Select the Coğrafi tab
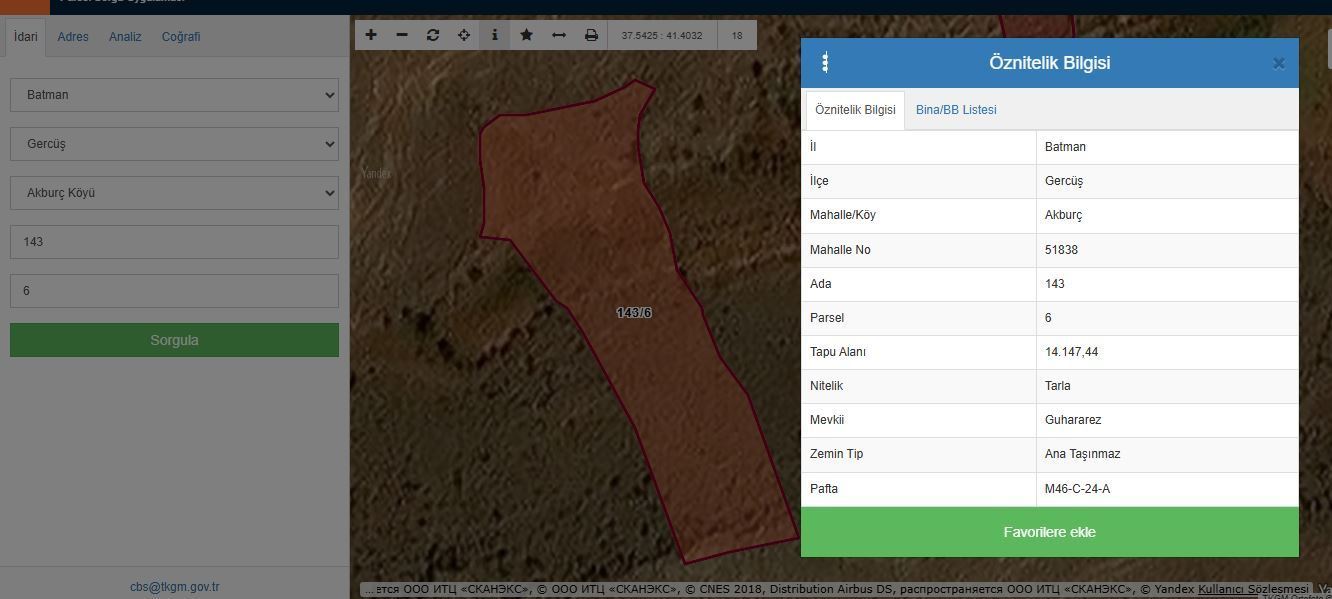 181,37
